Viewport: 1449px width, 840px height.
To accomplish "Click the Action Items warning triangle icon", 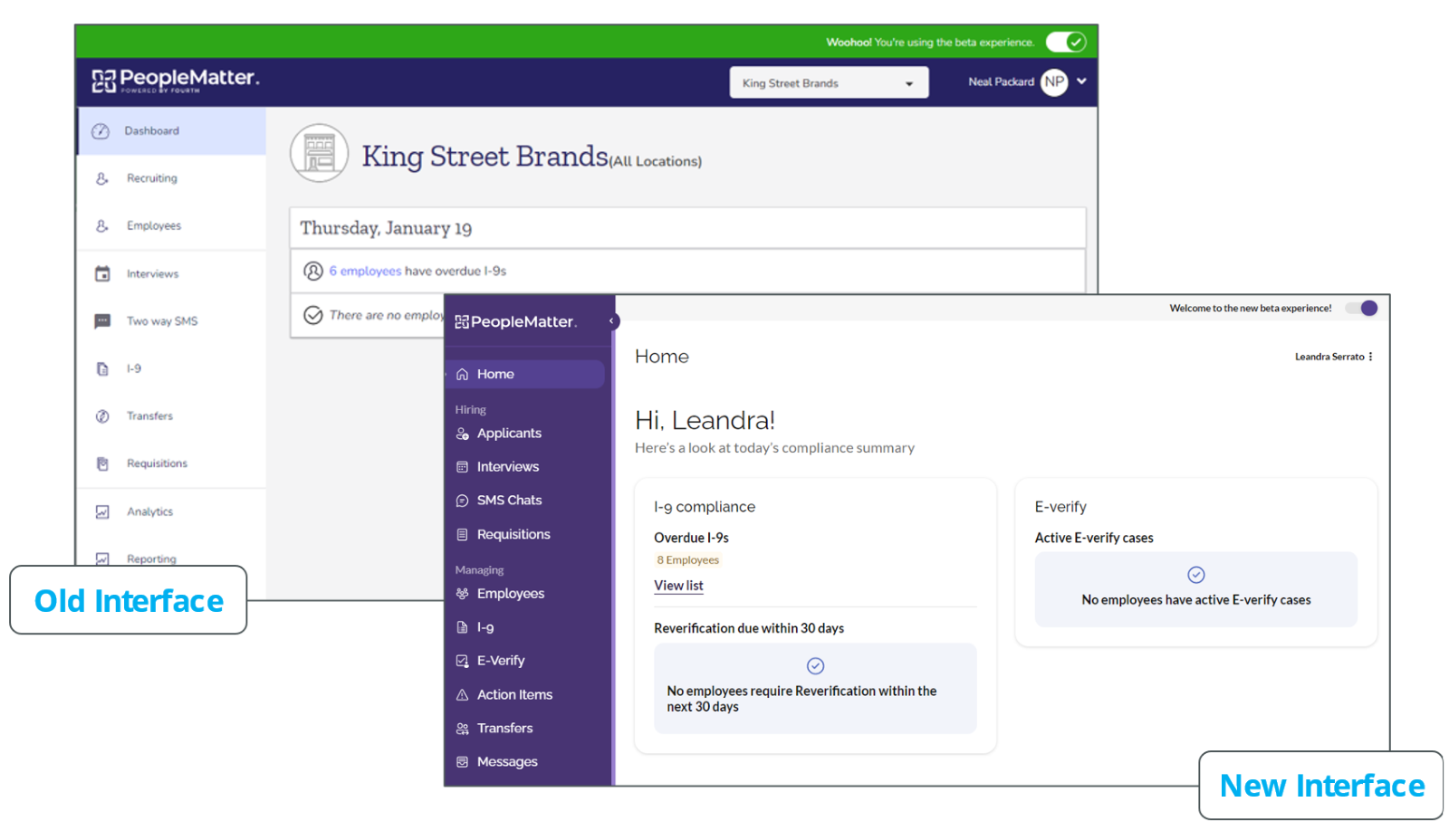I will [x=462, y=695].
